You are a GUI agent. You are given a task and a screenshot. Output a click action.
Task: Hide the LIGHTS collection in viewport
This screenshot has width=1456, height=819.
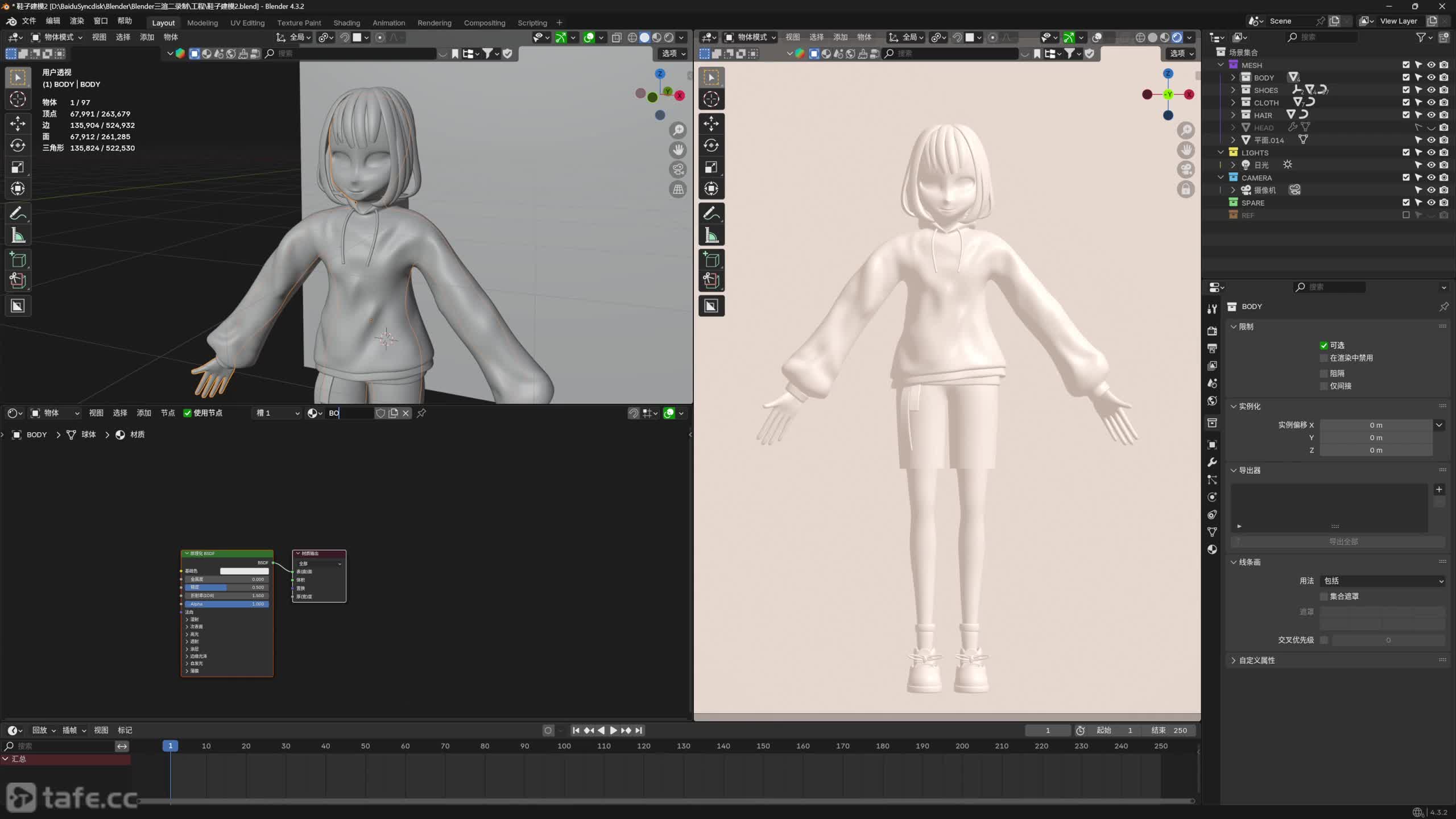[1431, 152]
